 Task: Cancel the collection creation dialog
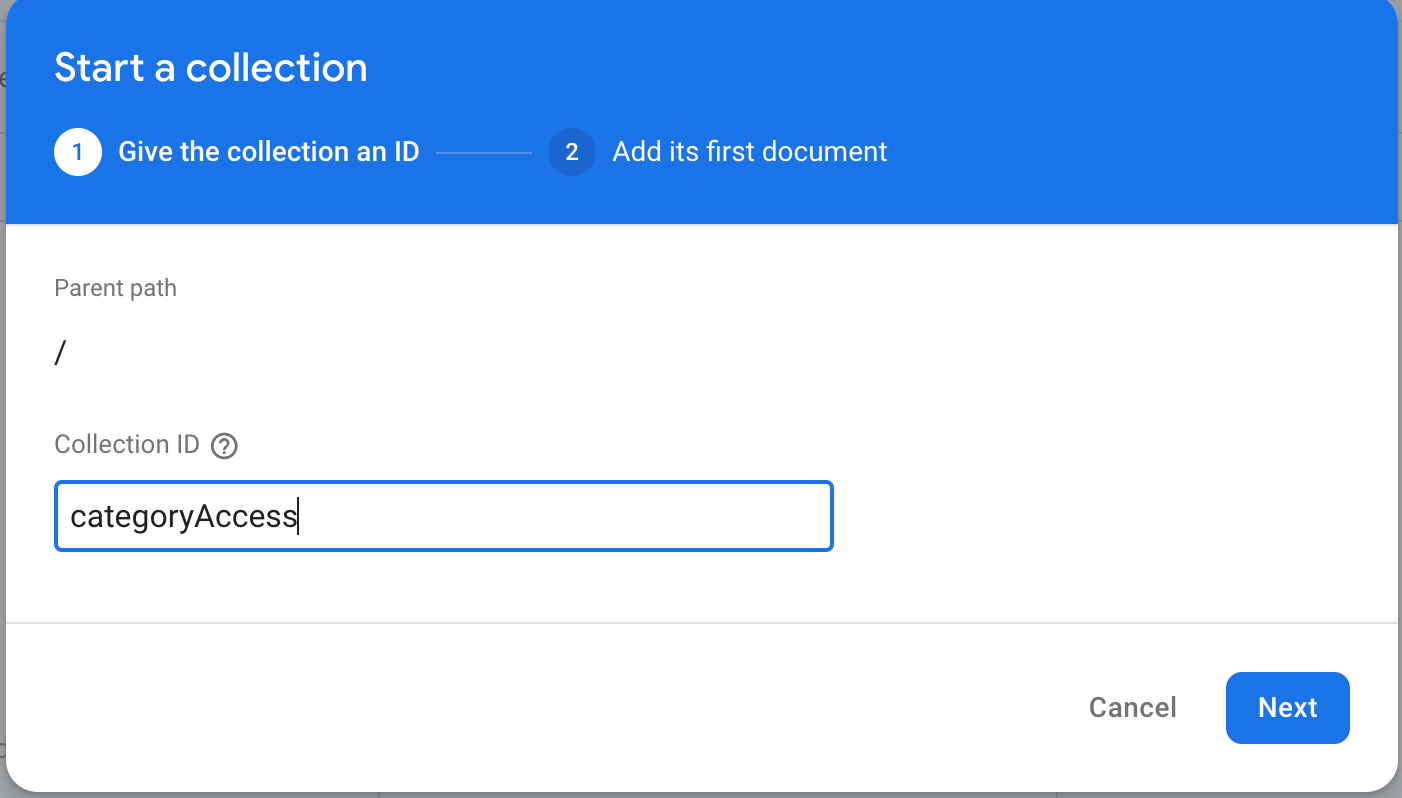1132,708
